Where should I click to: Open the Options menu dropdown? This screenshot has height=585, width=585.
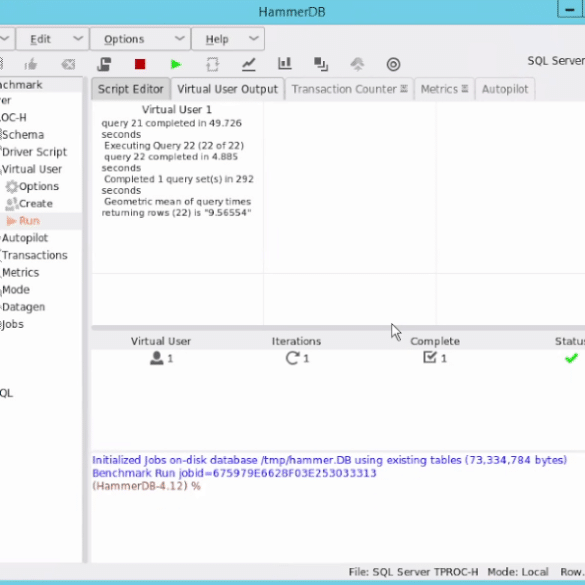point(140,38)
